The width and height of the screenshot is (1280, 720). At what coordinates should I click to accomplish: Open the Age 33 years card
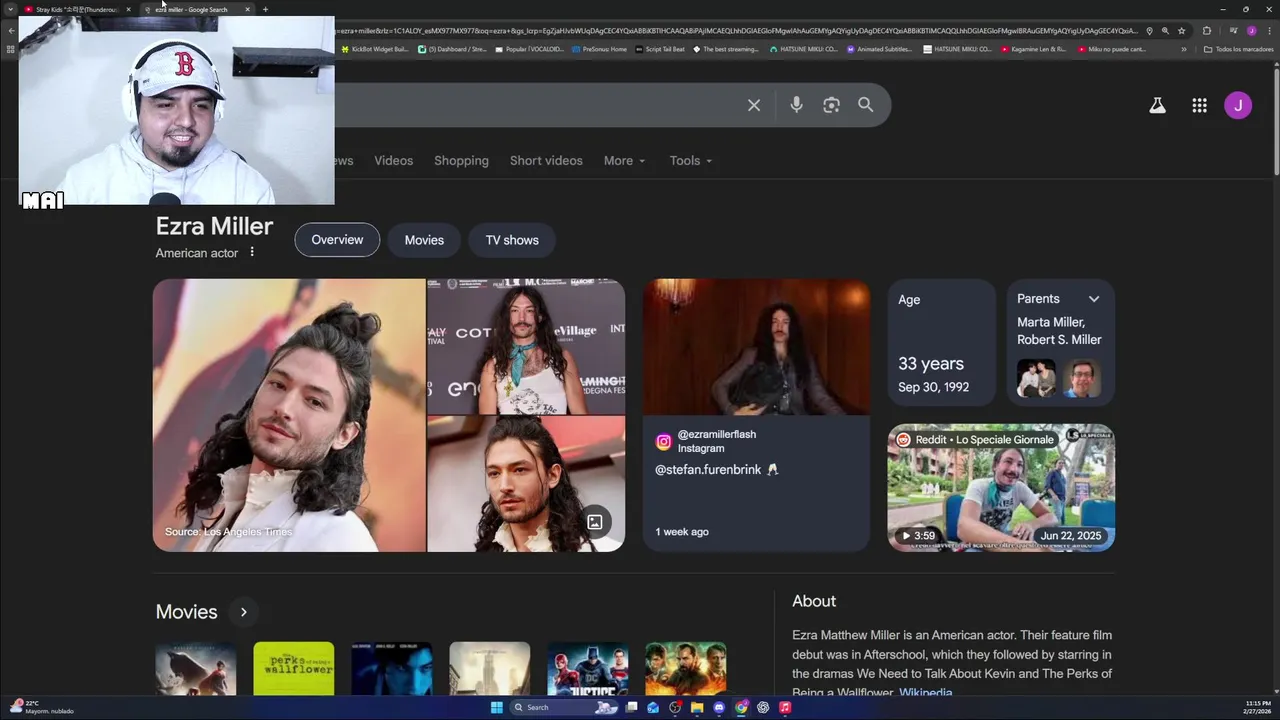point(942,343)
